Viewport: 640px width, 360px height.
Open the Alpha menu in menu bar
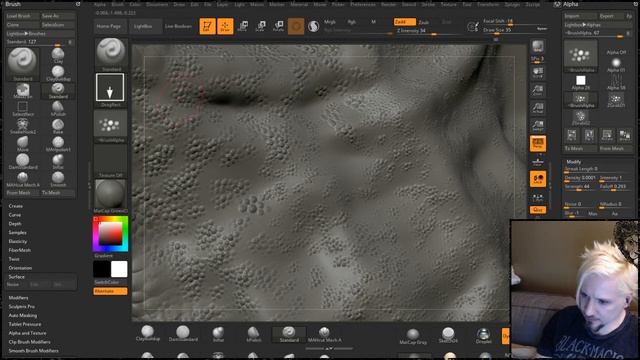tap(100, 4)
